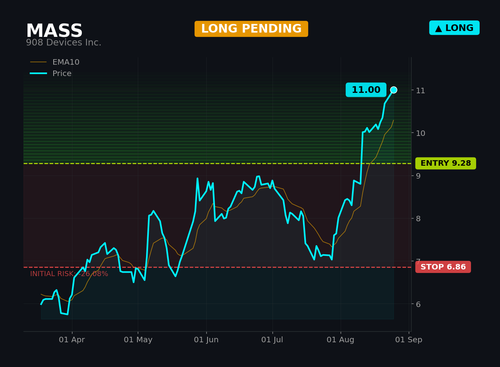This screenshot has width=500, height=367.
Task: Click the 01 Apr date label
Action: pyautogui.click(x=72, y=340)
